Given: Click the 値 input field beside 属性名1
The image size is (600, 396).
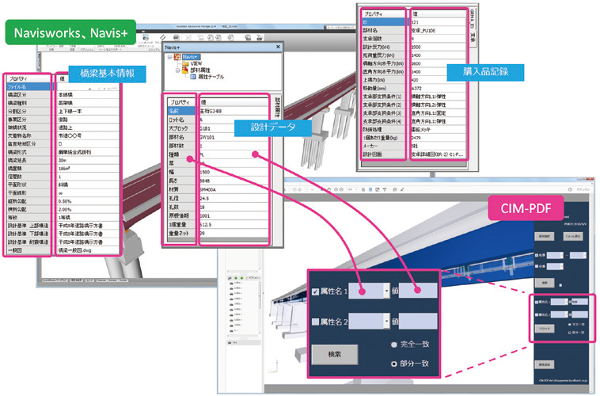Looking at the screenshot, I should click(x=418, y=291).
